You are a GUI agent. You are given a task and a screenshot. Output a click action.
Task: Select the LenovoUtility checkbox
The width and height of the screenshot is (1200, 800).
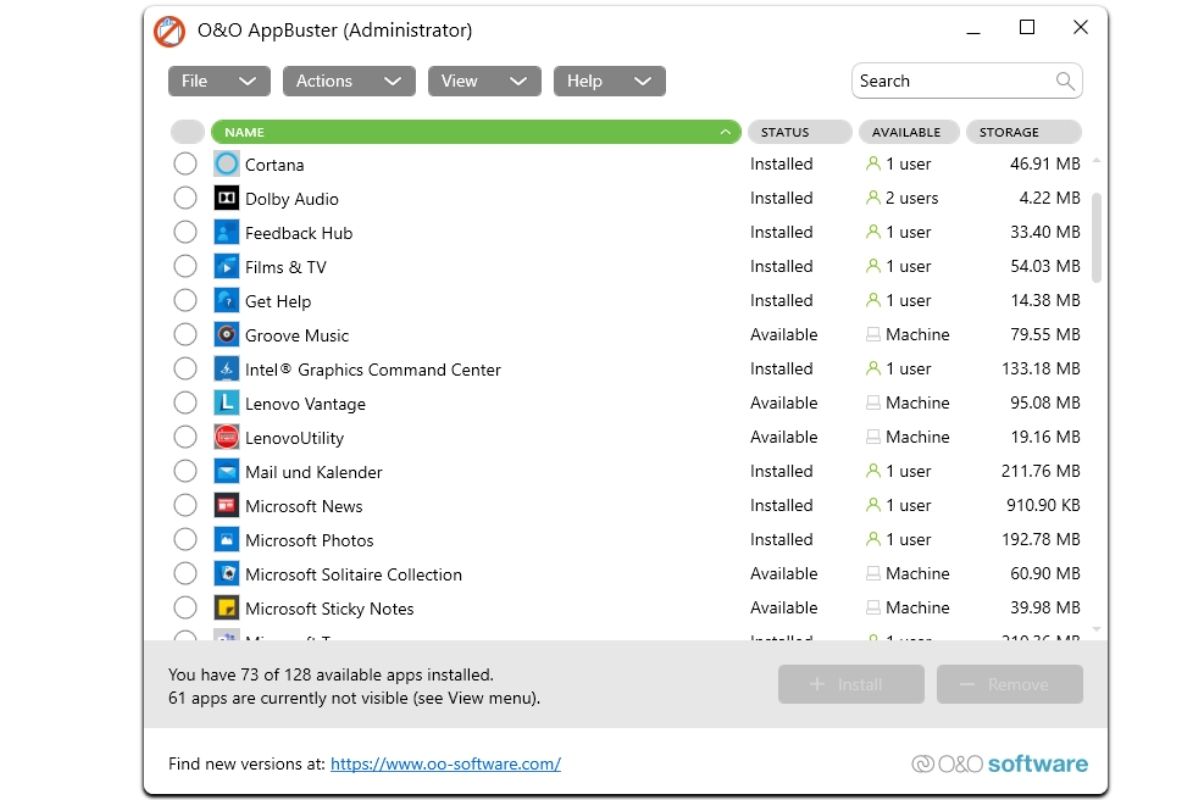185,437
